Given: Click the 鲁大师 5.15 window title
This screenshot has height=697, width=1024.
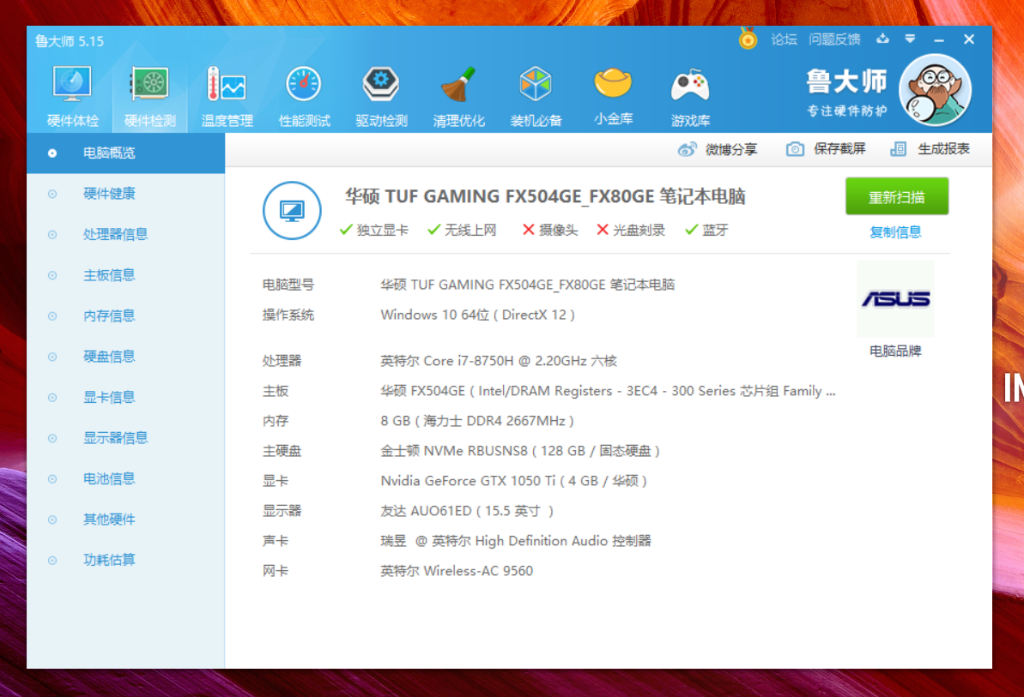Looking at the screenshot, I should point(69,41).
